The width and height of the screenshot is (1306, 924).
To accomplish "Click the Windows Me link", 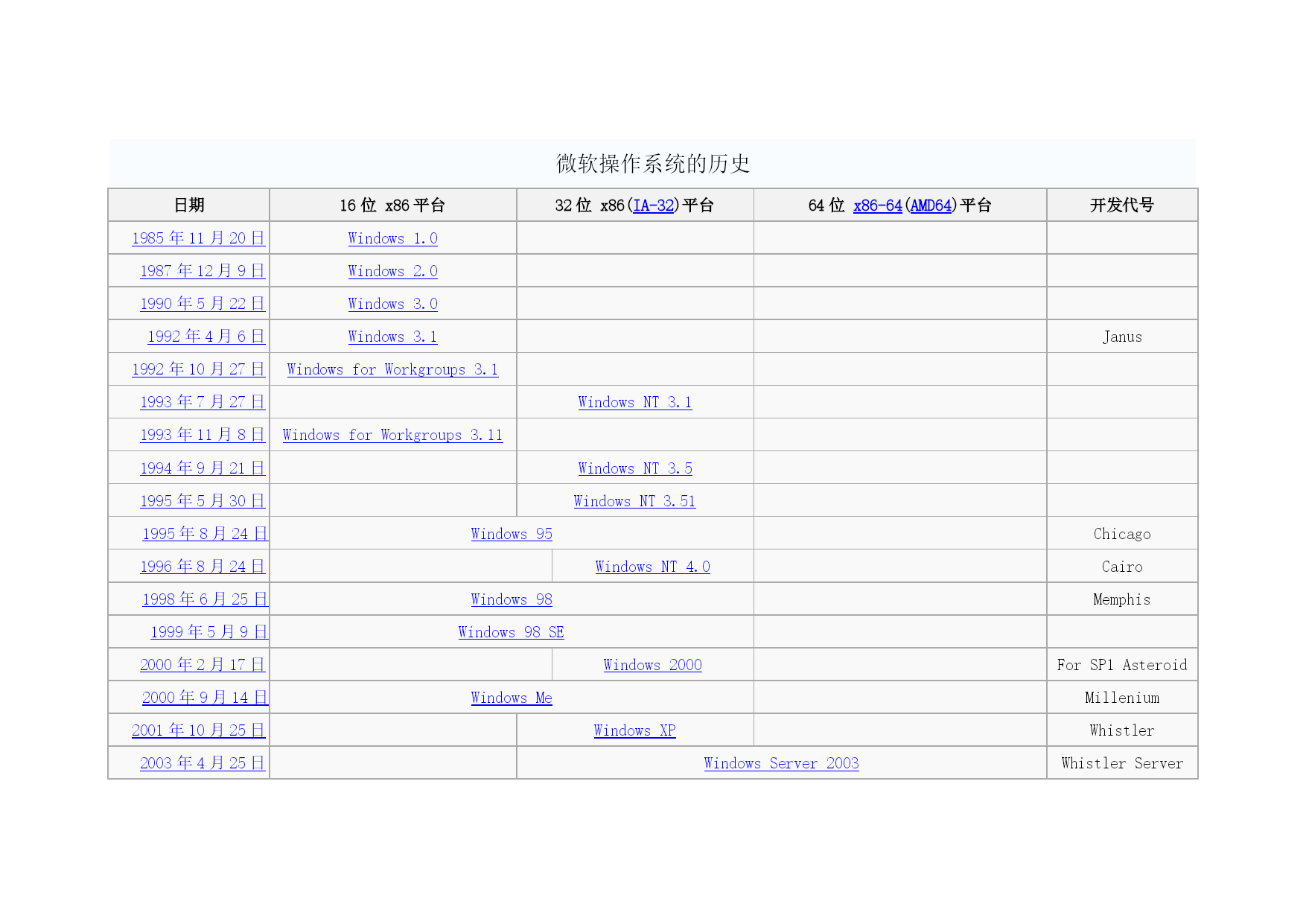I will [512, 698].
